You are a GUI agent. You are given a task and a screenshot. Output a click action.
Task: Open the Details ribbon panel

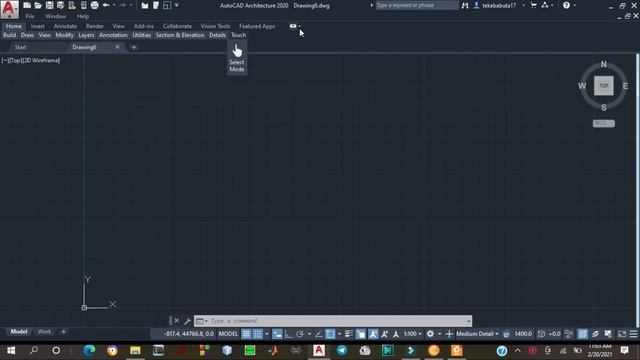click(218, 35)
